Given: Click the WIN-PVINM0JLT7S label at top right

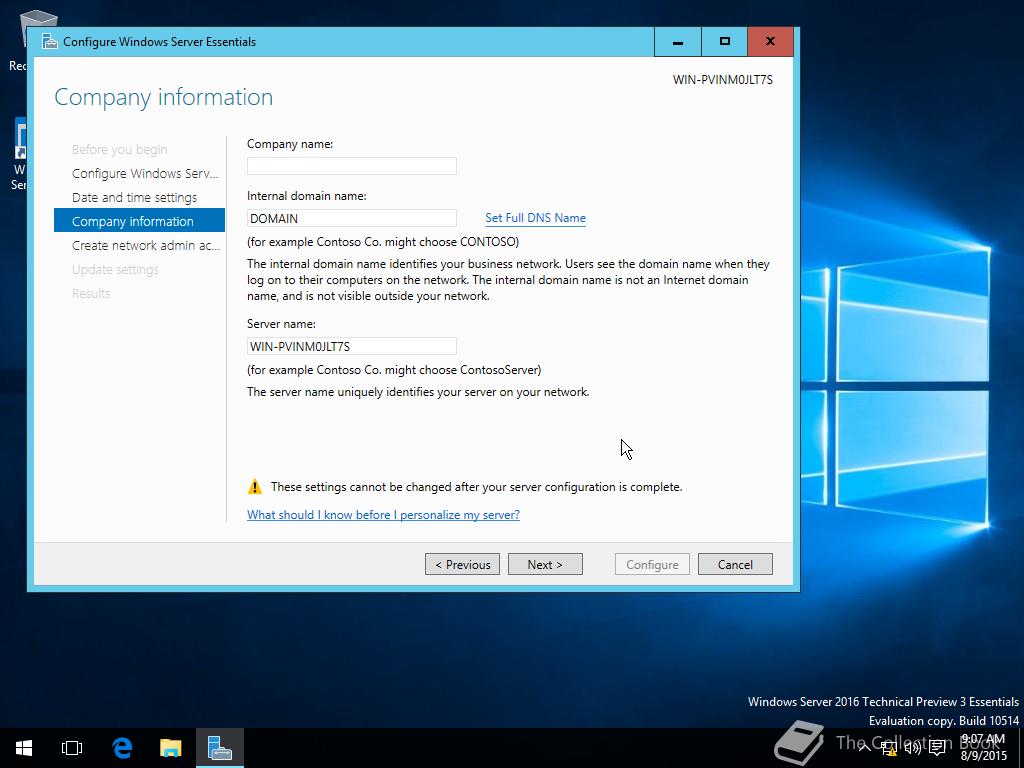Looking at the screenshot, I should 723,80.
